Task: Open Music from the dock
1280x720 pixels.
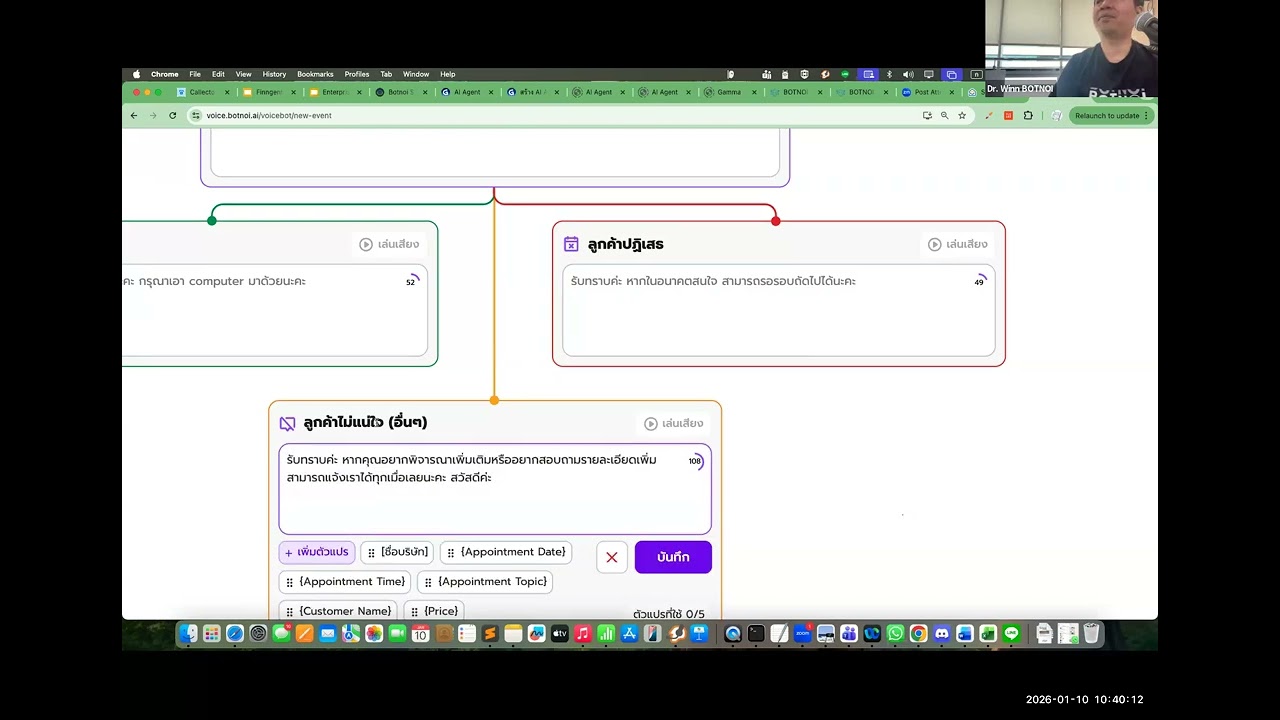Action: 583,633
